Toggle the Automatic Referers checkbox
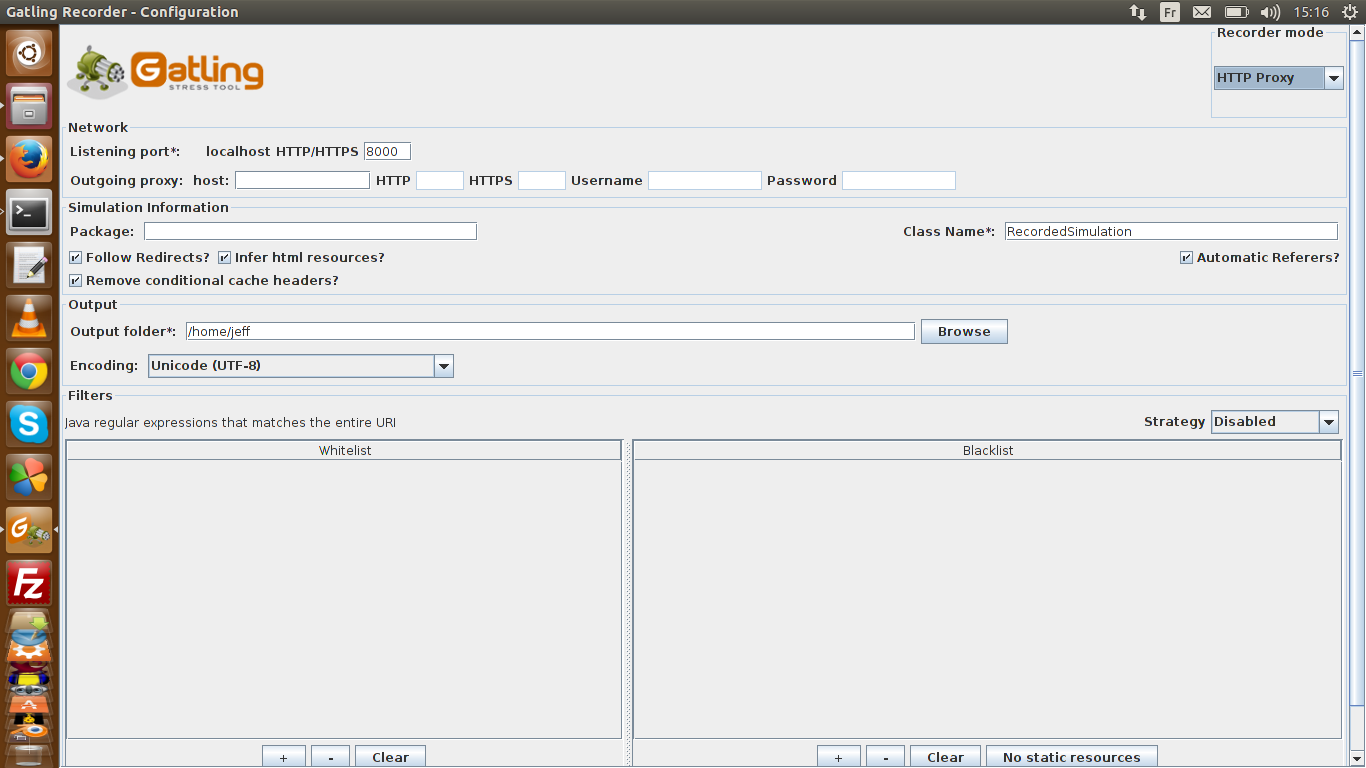This screenshot has height=768, width=1366. pyautogui.click(x=1187, y=258)
